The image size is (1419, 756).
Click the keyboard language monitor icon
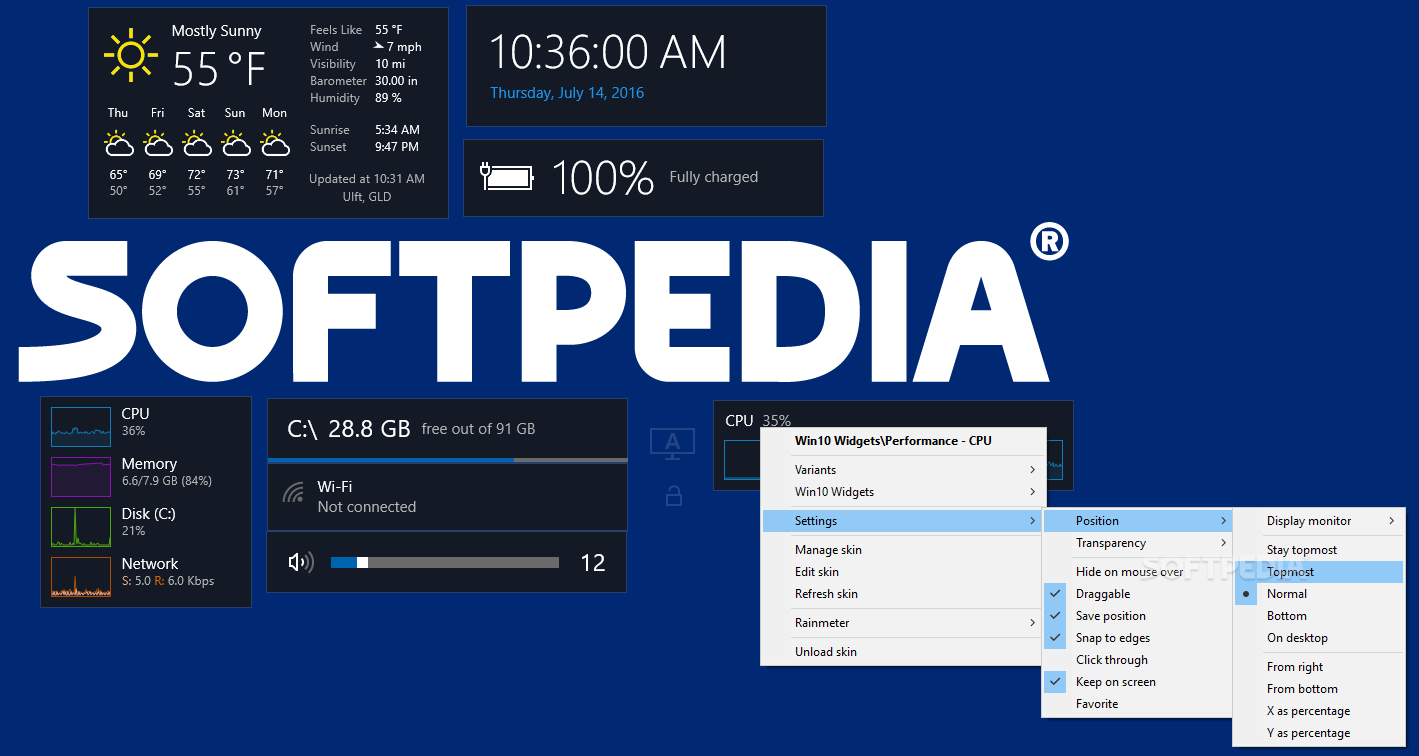click(672, 444)
